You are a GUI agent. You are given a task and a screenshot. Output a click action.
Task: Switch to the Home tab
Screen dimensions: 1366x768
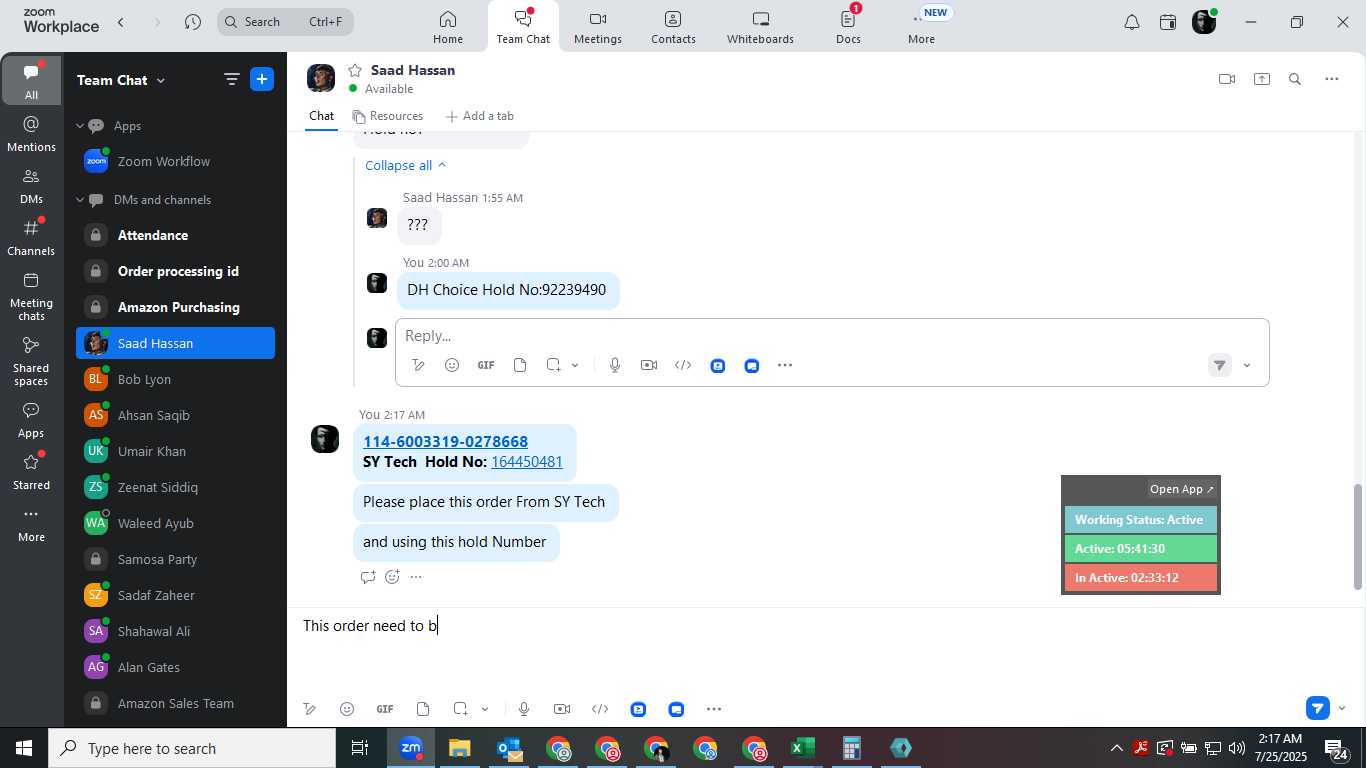point(448,27)
